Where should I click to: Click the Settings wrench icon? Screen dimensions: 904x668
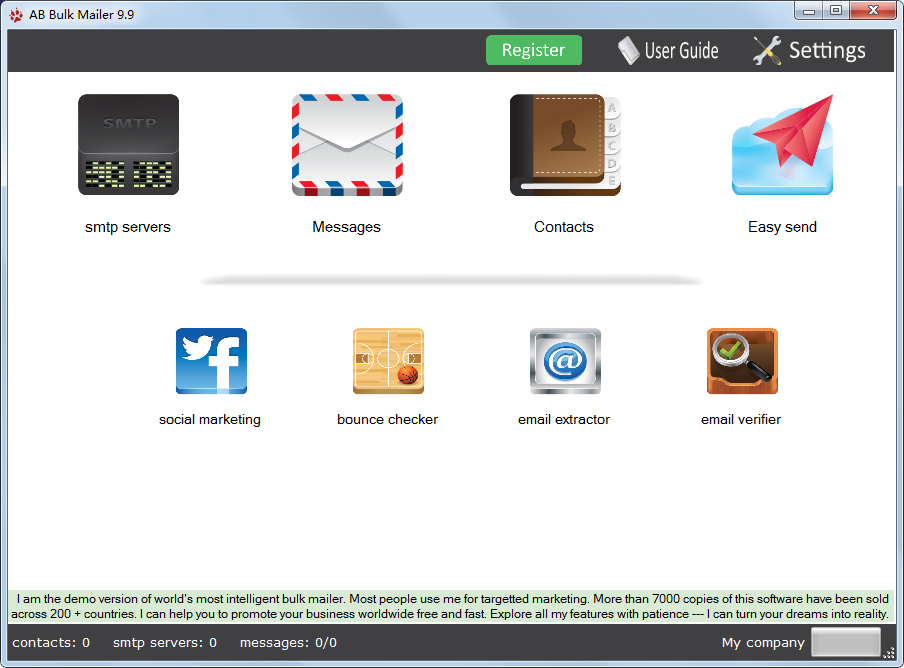pos(767,51)
